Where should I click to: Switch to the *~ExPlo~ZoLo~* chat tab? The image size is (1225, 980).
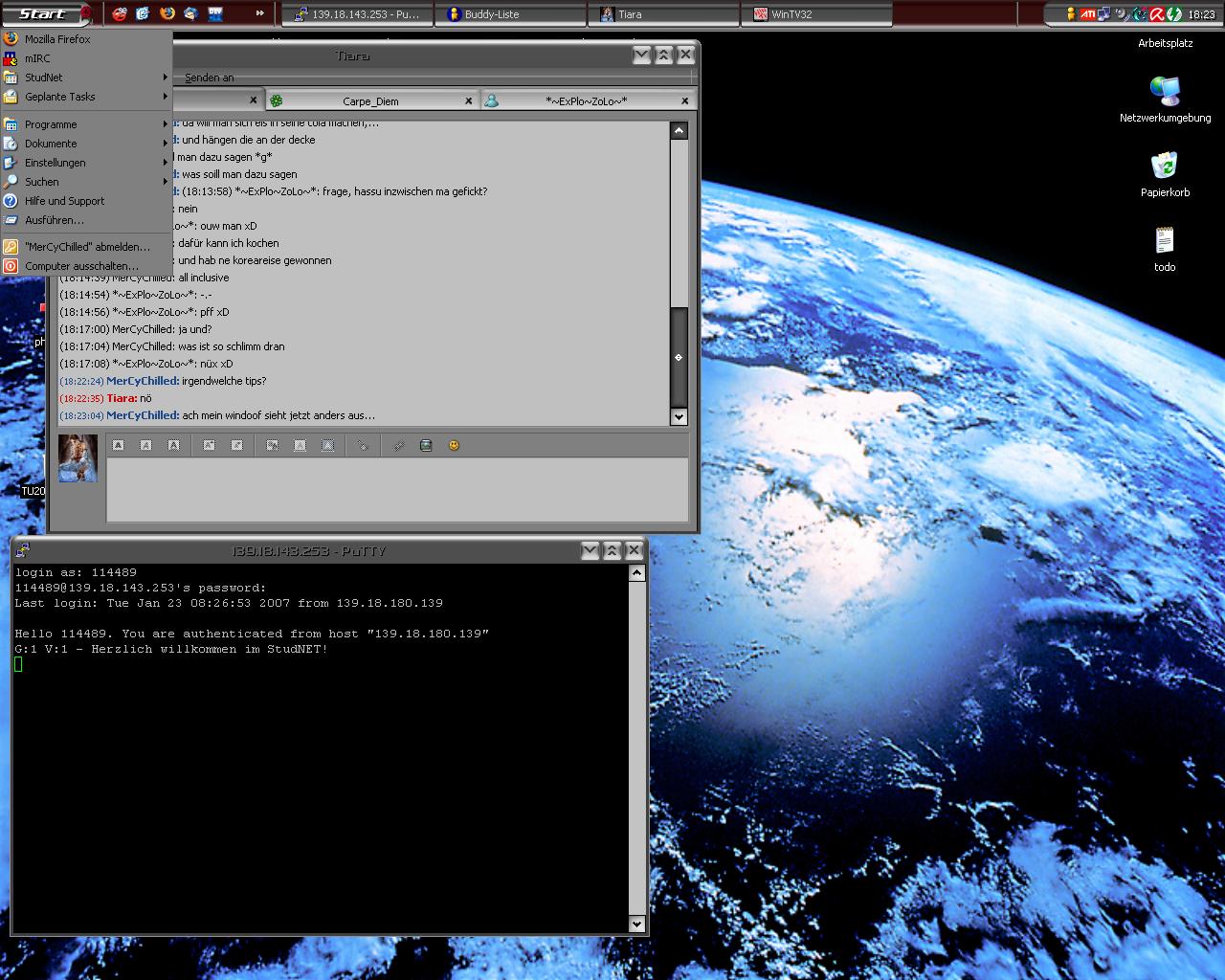(586, 100)
